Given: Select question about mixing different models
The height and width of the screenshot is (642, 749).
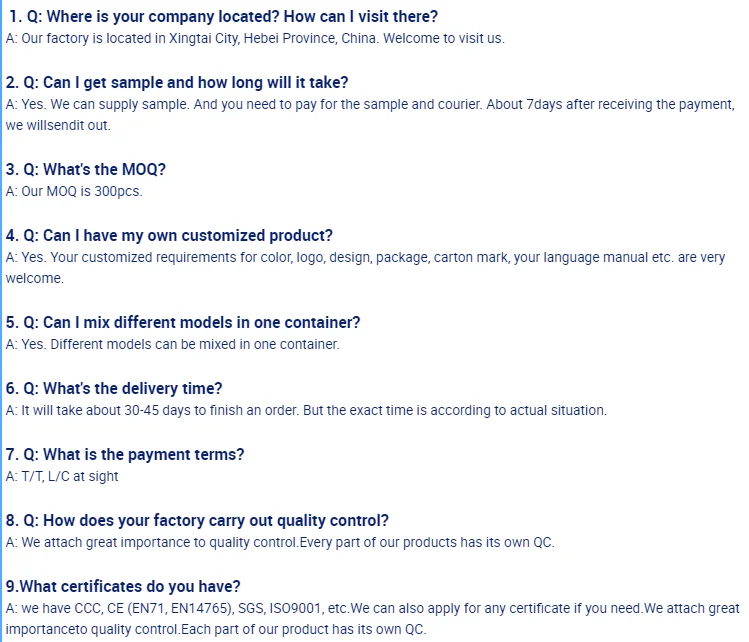Looking at the screenshot, I should click(183, 323).
